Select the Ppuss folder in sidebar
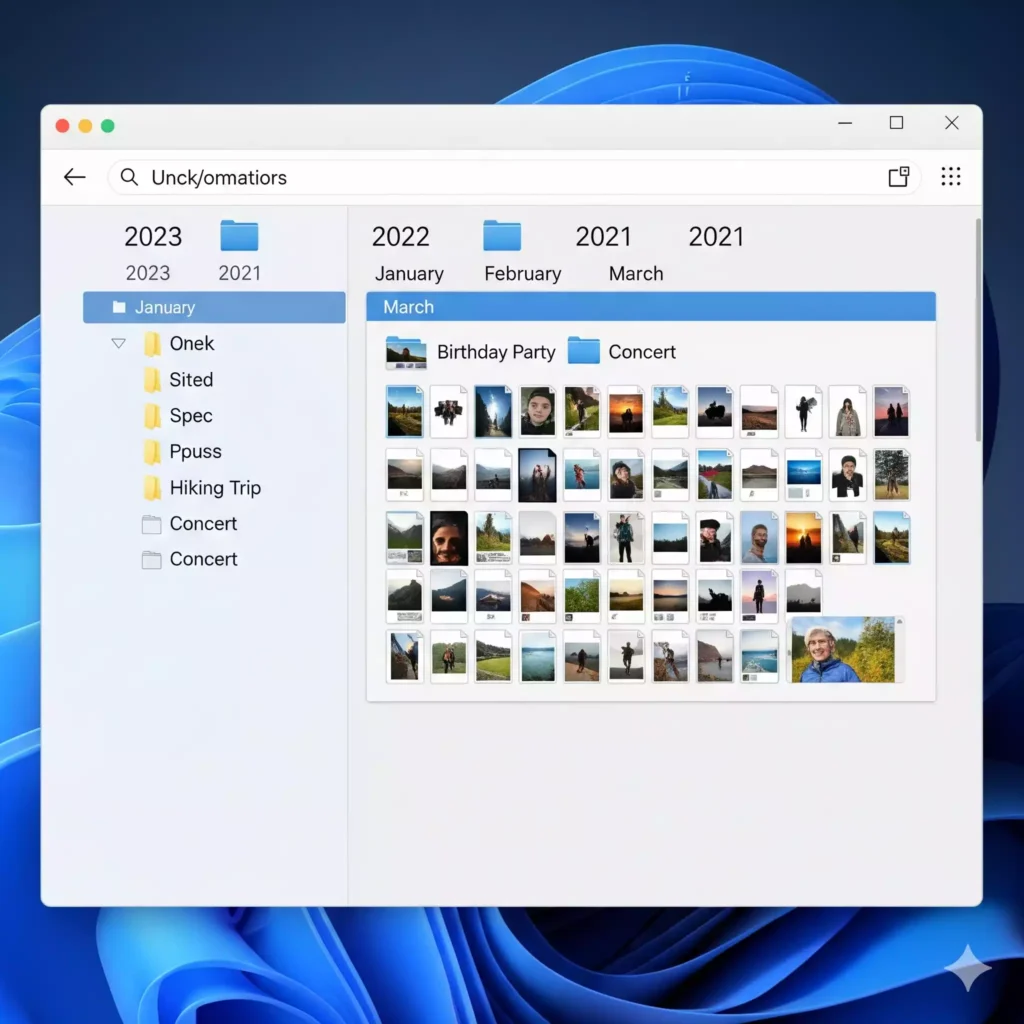The height and width of the screenshot is (1024, 1024). coord(195,452)
